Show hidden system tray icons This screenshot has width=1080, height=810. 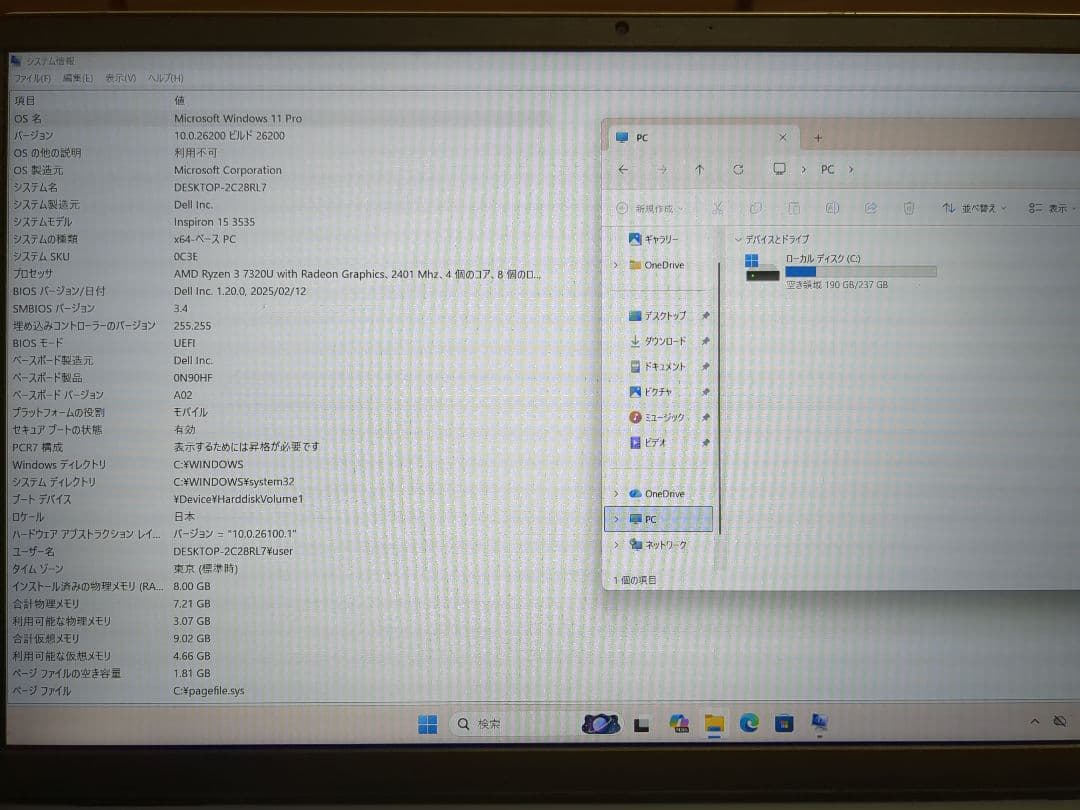point(1035,721)
